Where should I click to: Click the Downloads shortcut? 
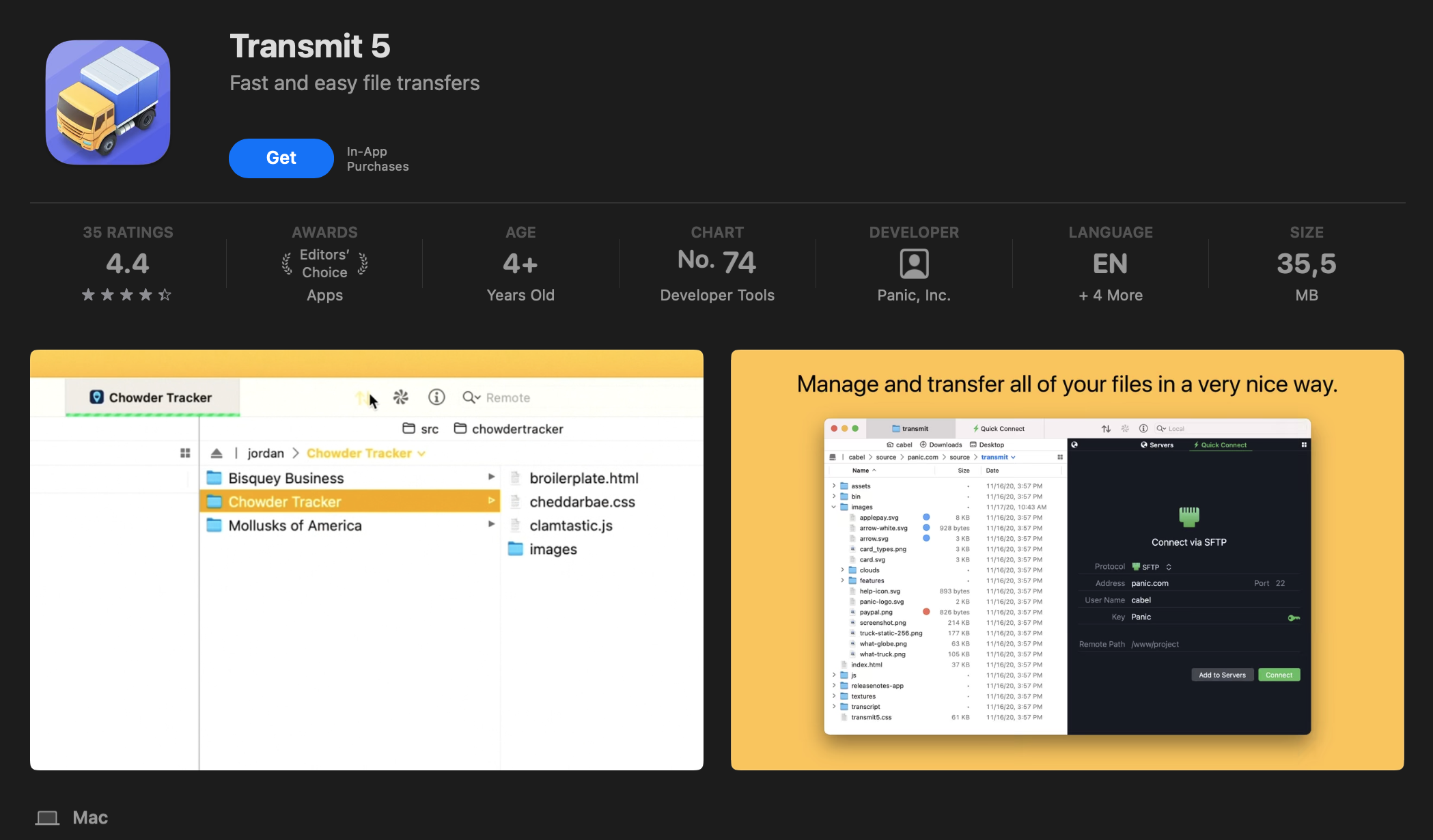(941, 445)
